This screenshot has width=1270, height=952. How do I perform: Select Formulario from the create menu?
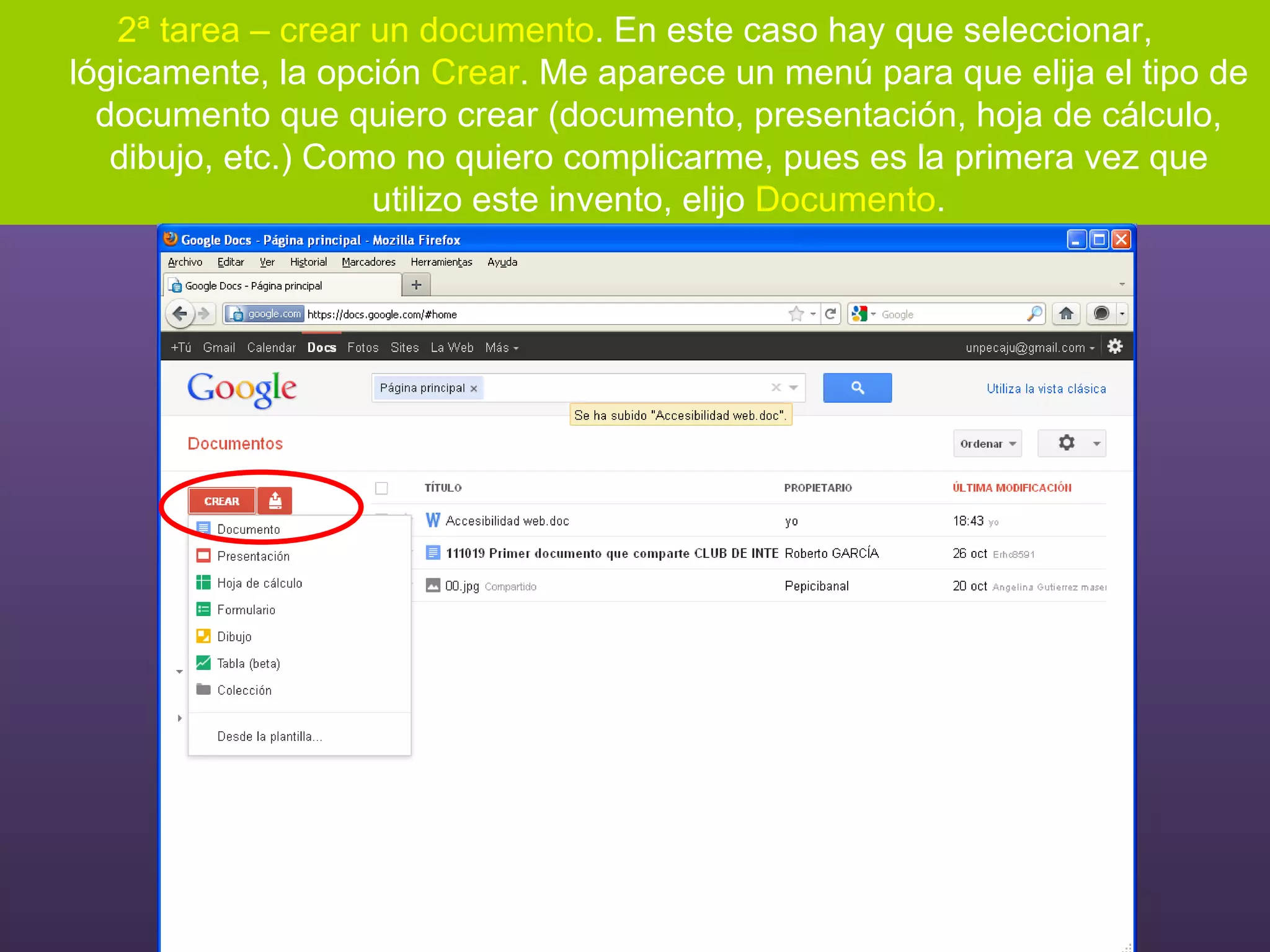[300, 609]
